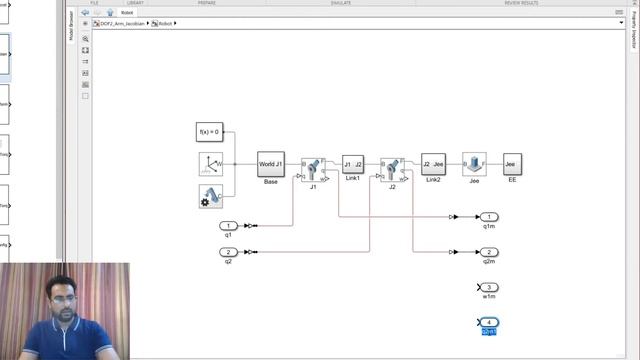This screenshot has width=640, height=360.
Task: Open the address bar dropdown arrow
Action: click(621, 23)
